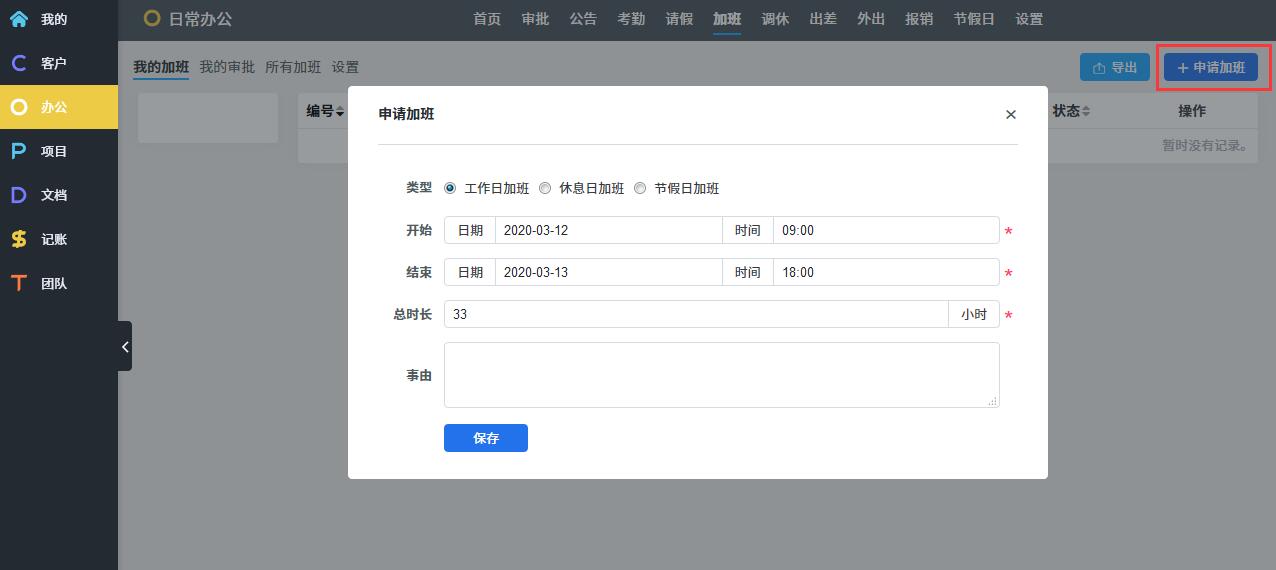Image resolution: width=1276 pixels, height=570 pixels.
Task: Select the 工作日加班 radio button
Action: (450, 188)
